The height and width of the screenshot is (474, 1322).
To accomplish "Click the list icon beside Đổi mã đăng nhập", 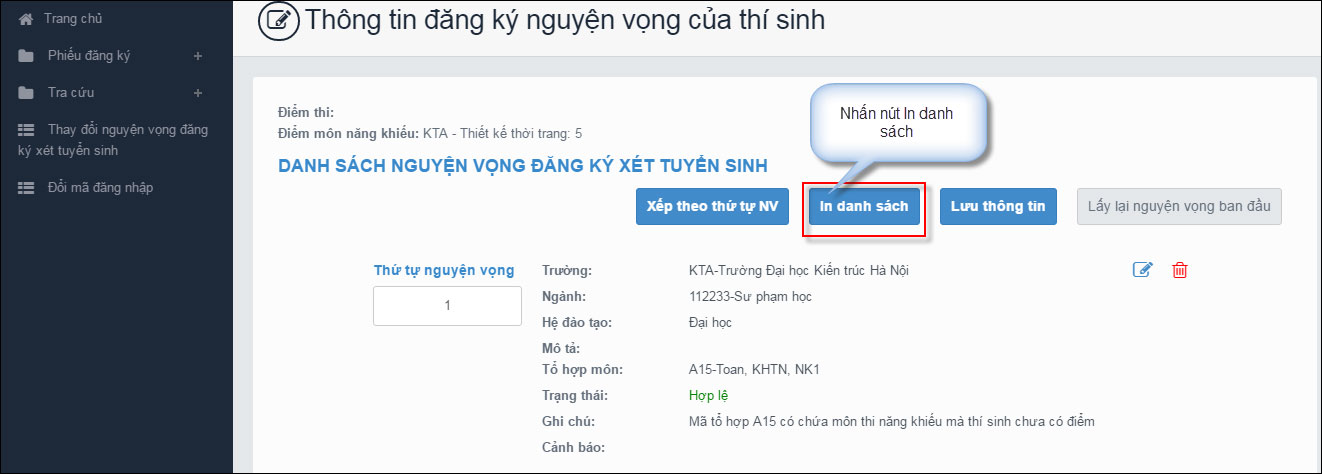I will [x=26, y=188].
